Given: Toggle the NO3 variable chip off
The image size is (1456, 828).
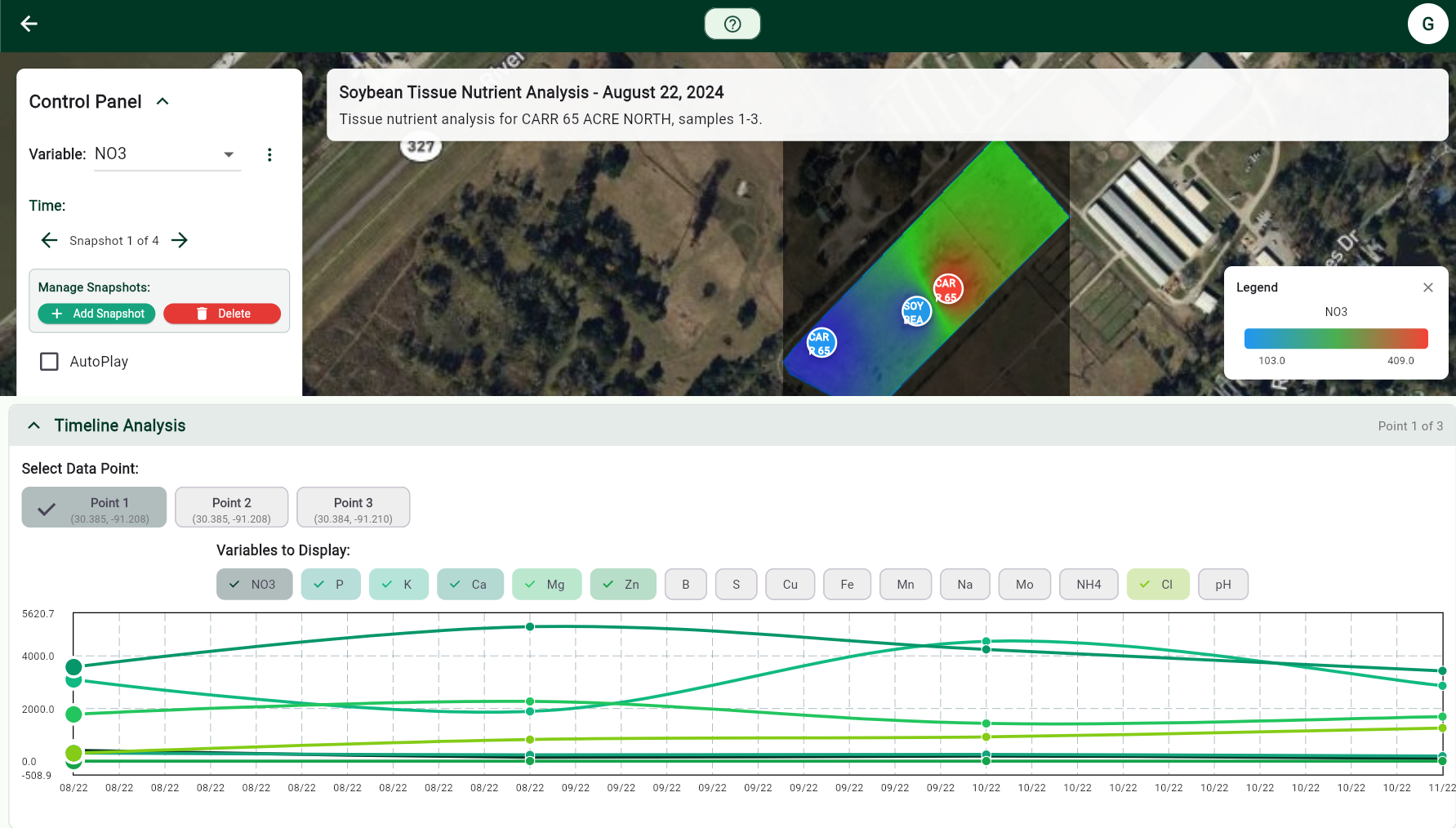Looking at the screenshot, I should pos(254,585).
